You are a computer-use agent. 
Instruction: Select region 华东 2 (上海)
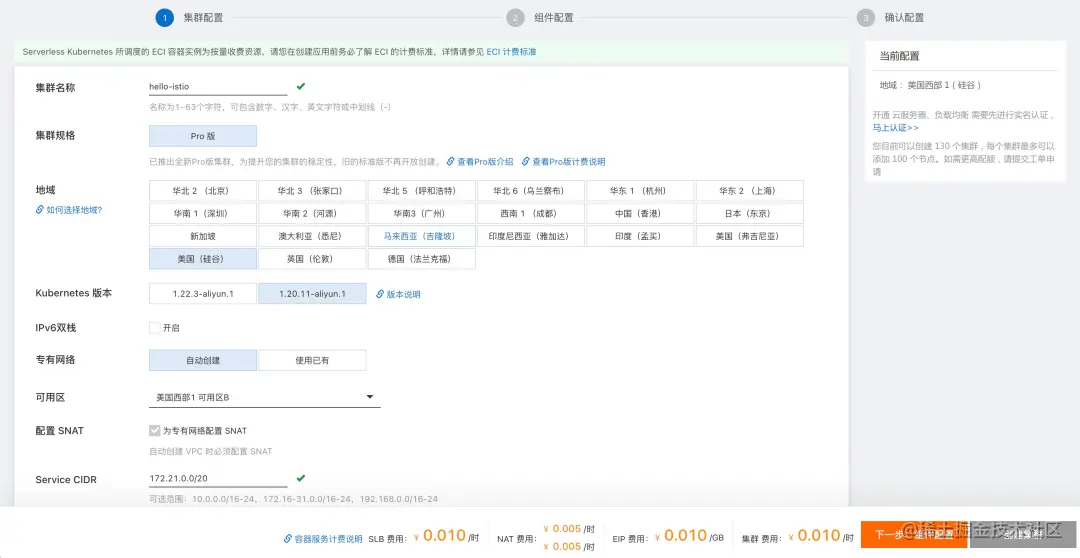749,191
